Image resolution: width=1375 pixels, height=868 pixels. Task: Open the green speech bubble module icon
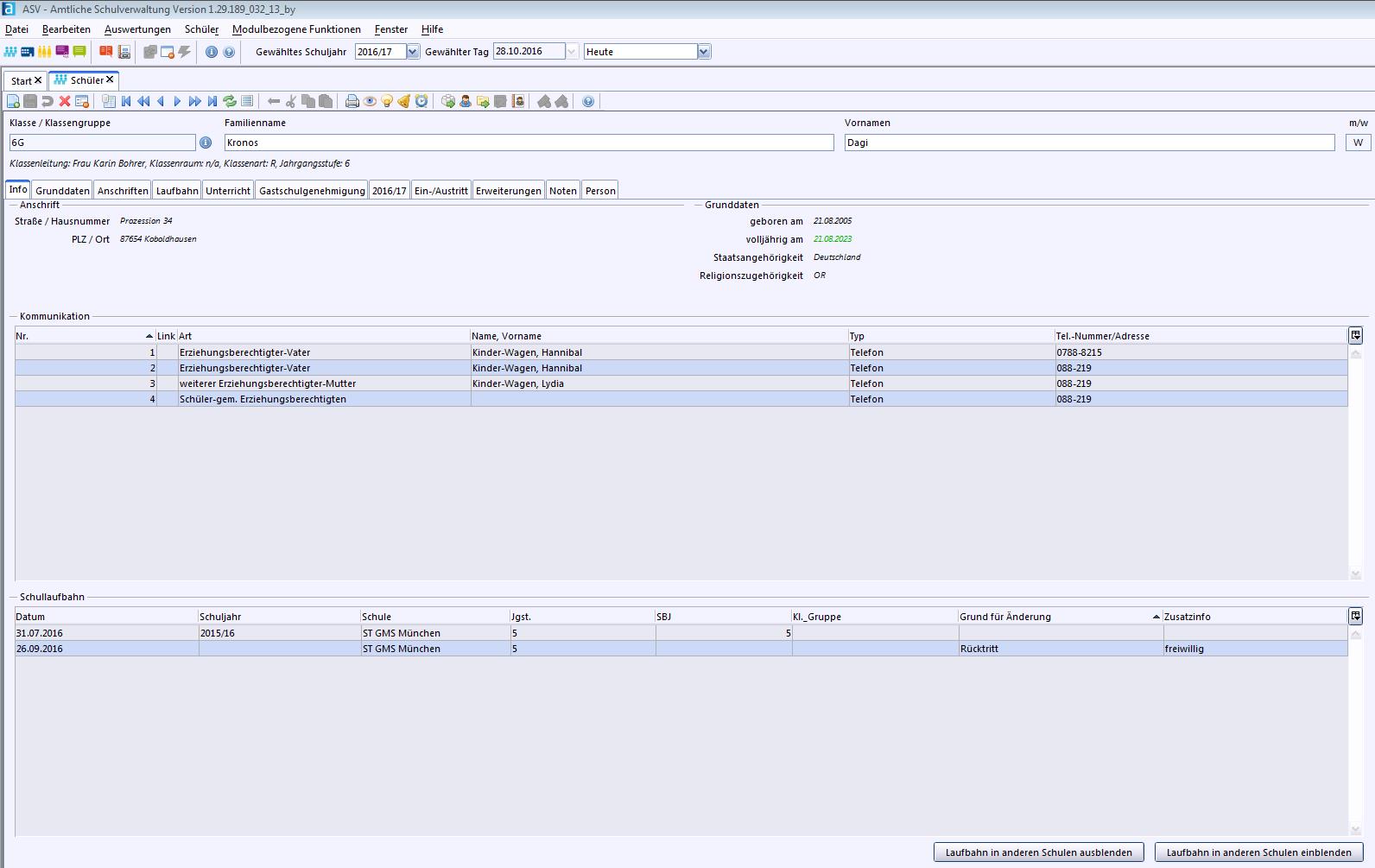tap(79, 52)
